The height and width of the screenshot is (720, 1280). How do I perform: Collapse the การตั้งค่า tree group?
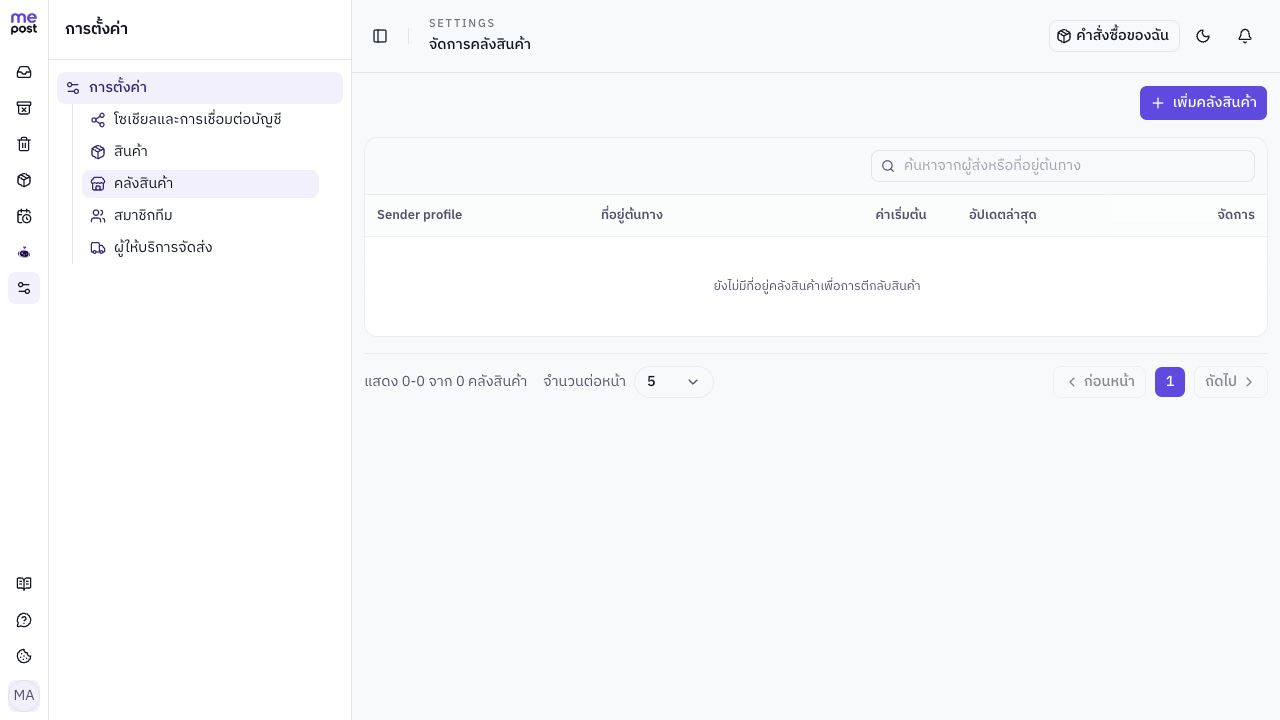[x=200, y=88]
